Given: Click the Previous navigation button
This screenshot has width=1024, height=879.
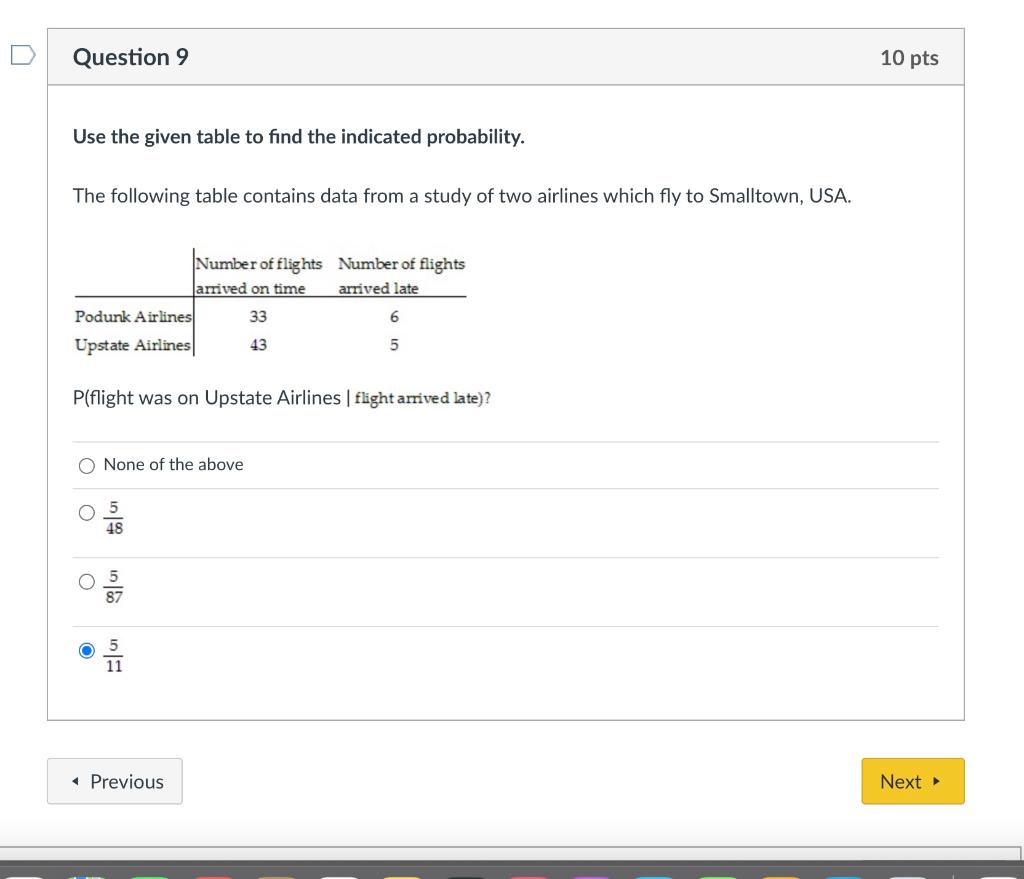Looking at the screenshot, I should click(x=114, y=781).
